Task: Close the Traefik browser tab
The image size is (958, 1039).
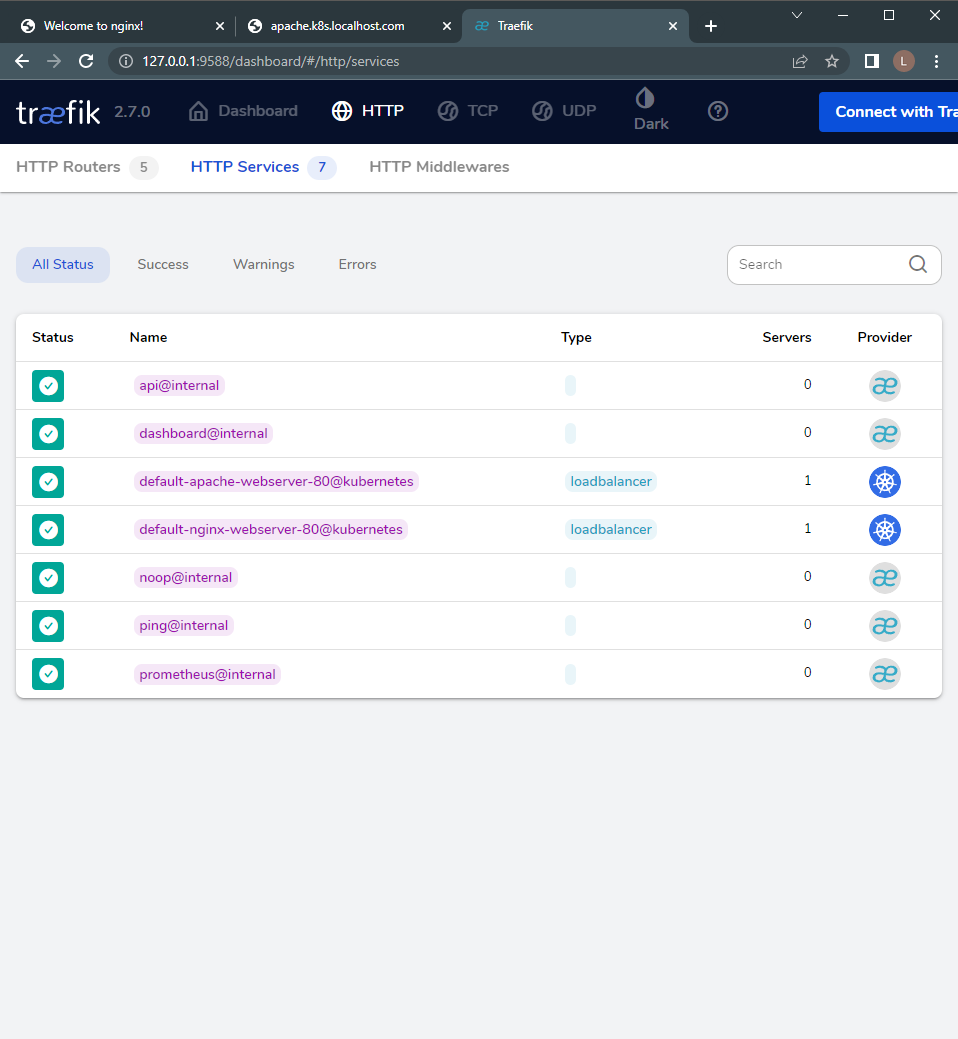Action: pos(672,26)
